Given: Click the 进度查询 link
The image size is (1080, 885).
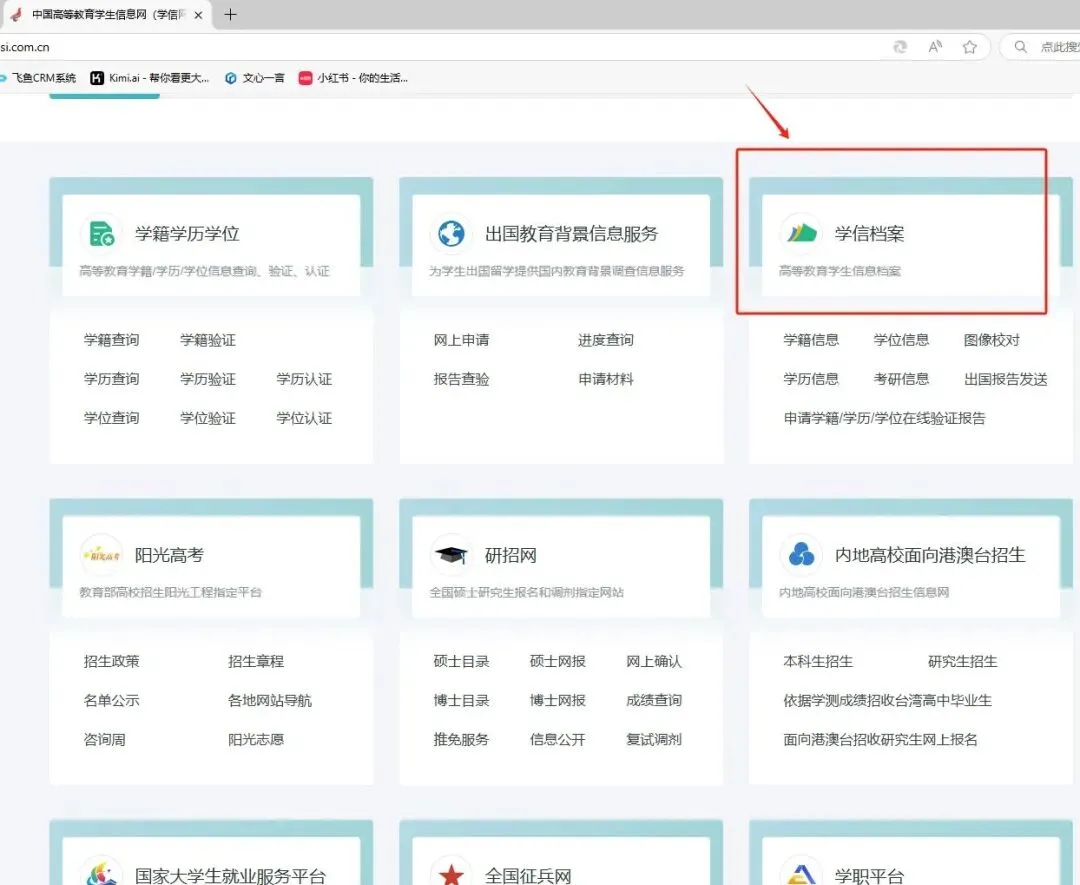Looking at the screenshot, I should [606, 340].
